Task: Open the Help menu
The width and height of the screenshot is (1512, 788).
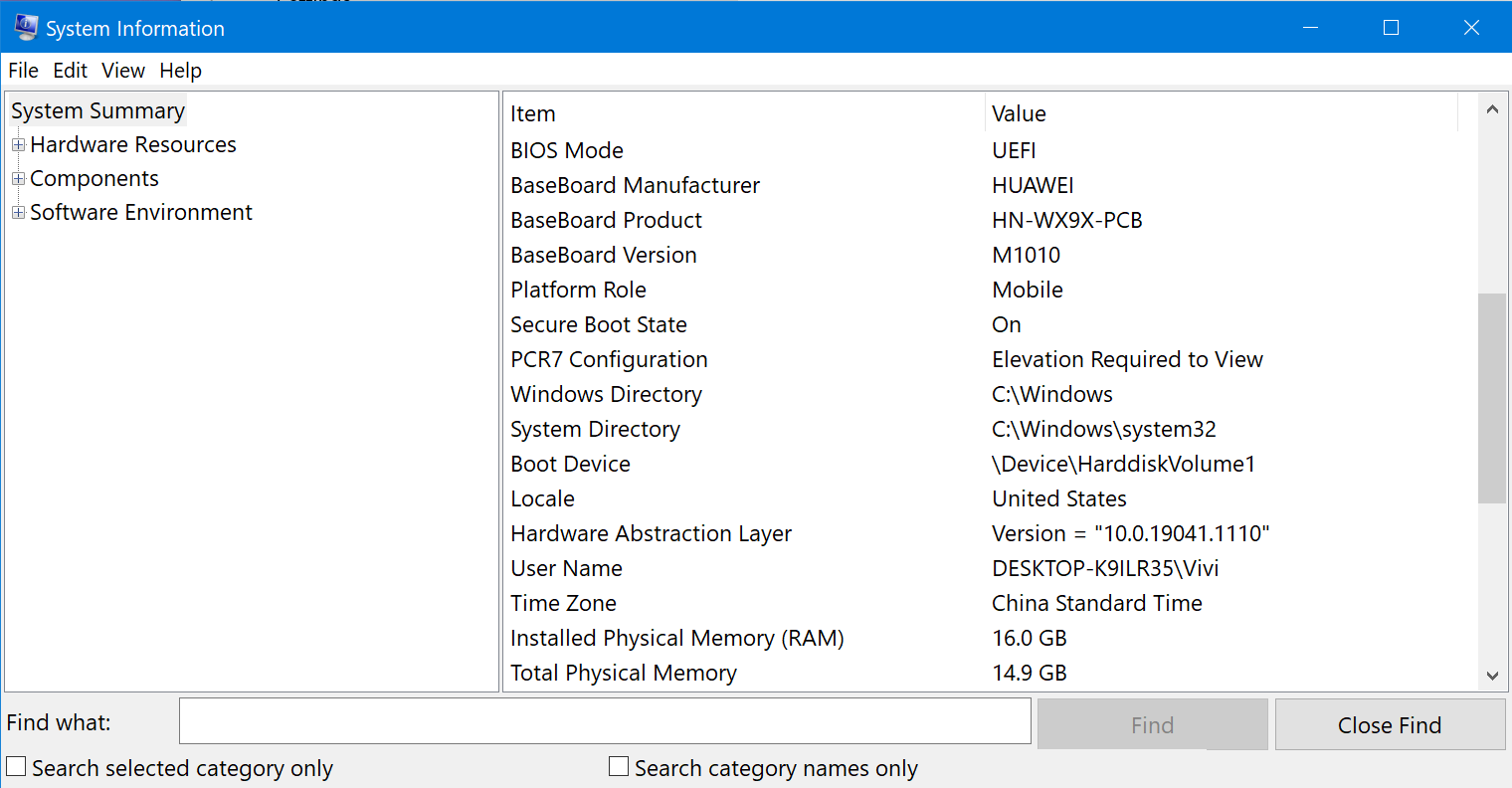Action: point(180,71)
